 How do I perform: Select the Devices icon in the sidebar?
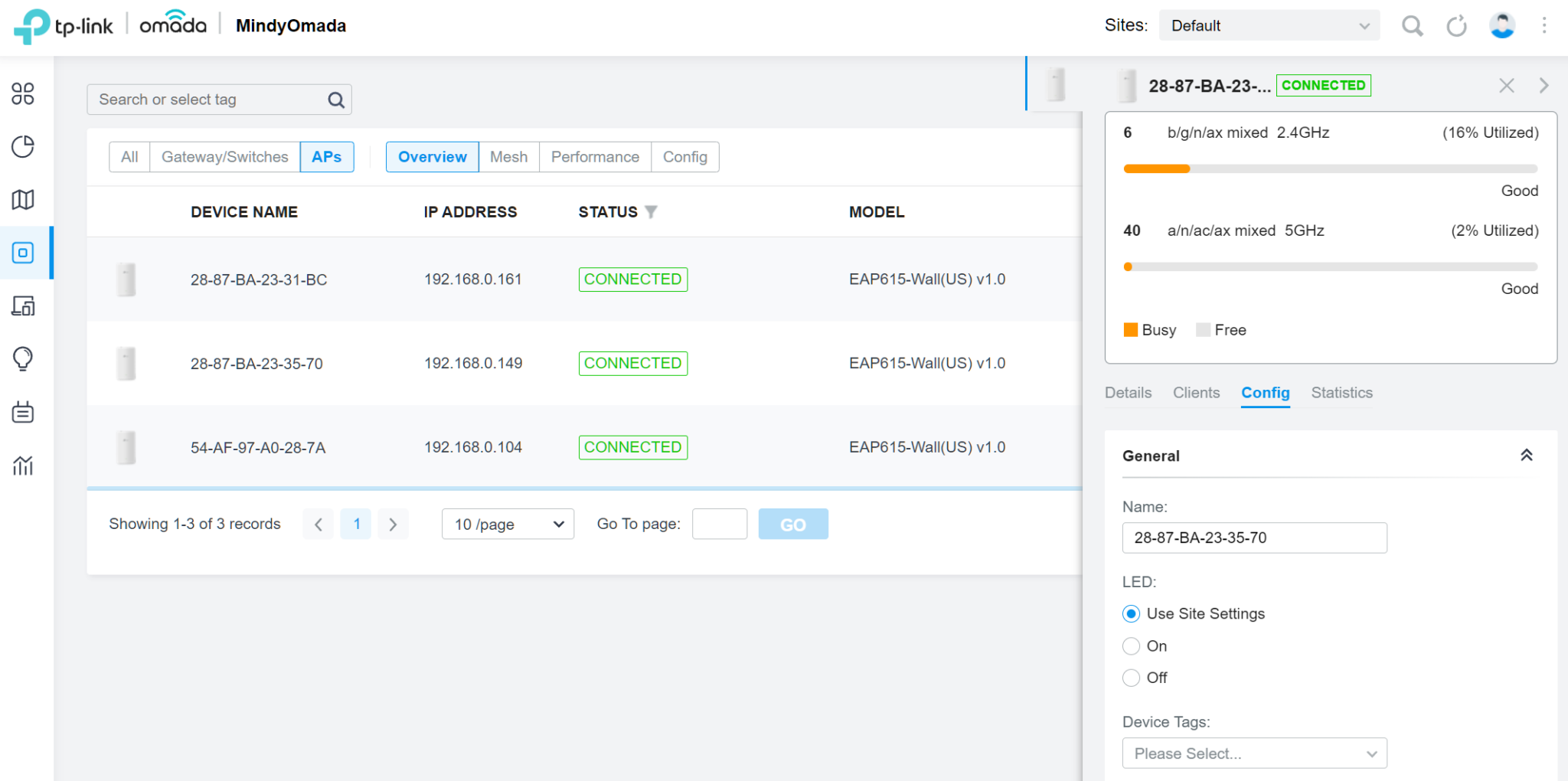point(23,253)
